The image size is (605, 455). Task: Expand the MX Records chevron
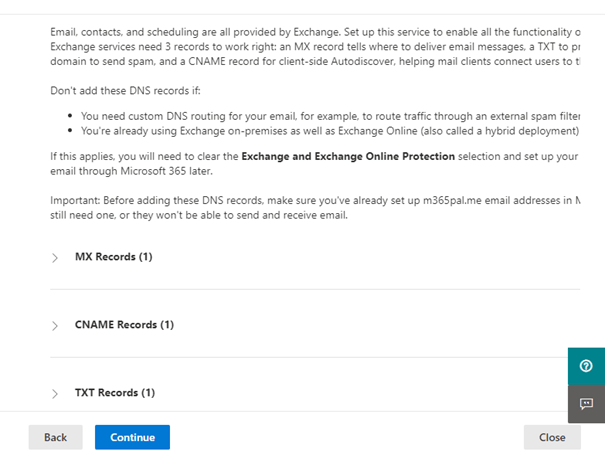pyautogui.click(x=55, y=258)
